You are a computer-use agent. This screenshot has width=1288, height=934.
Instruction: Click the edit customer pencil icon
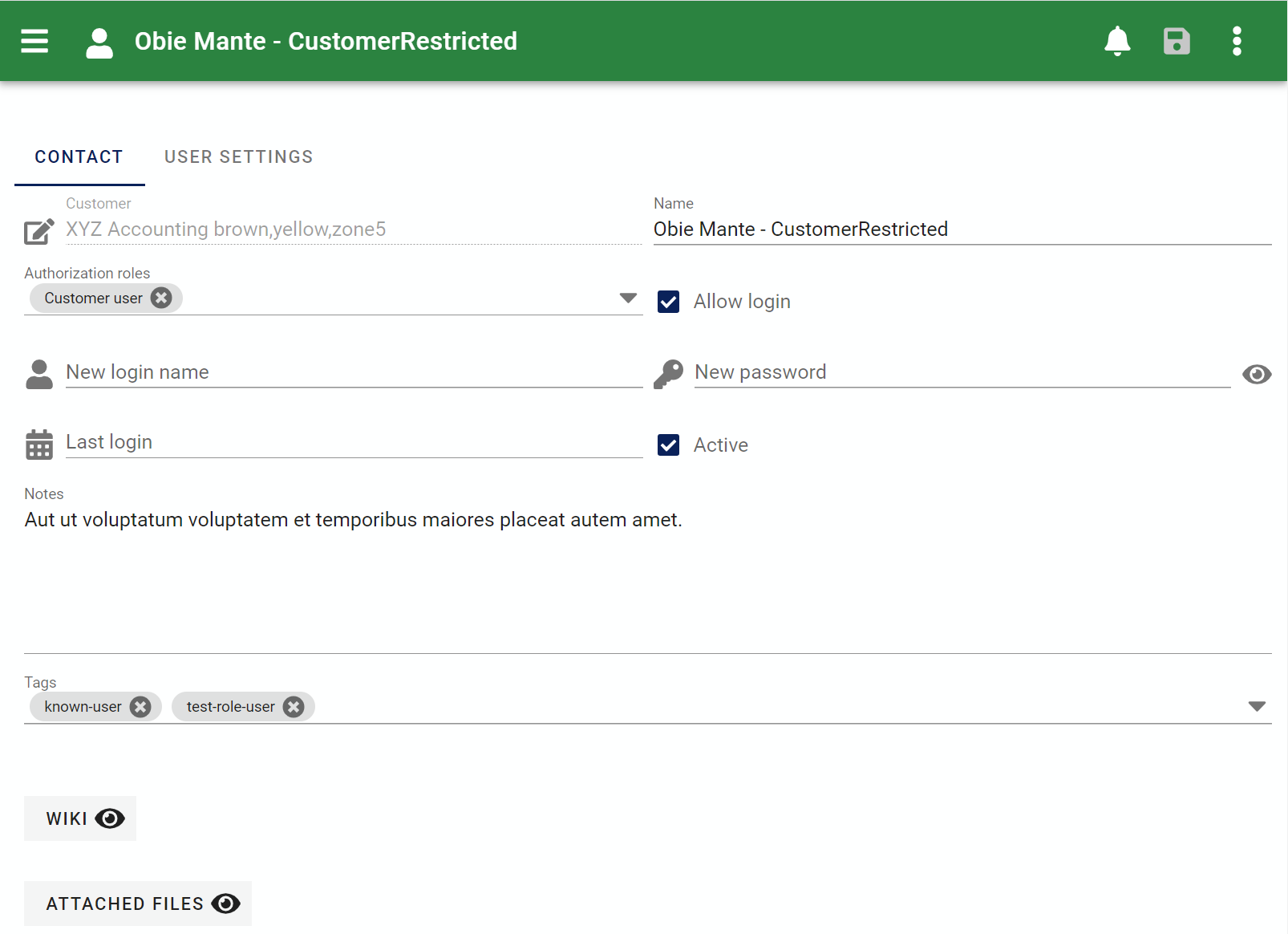click(38, 231)
